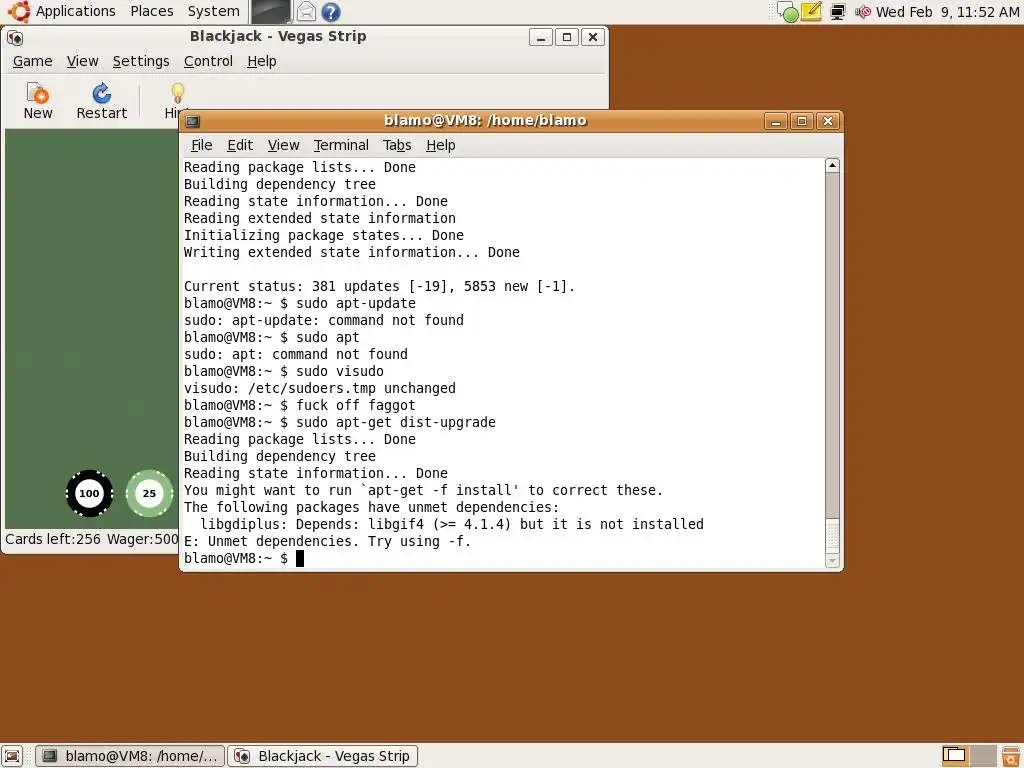Viewport: 1024px width, 768px height.
Task: Click 'Current status: 381 updates' line
Action: click(x=379, y=287)
